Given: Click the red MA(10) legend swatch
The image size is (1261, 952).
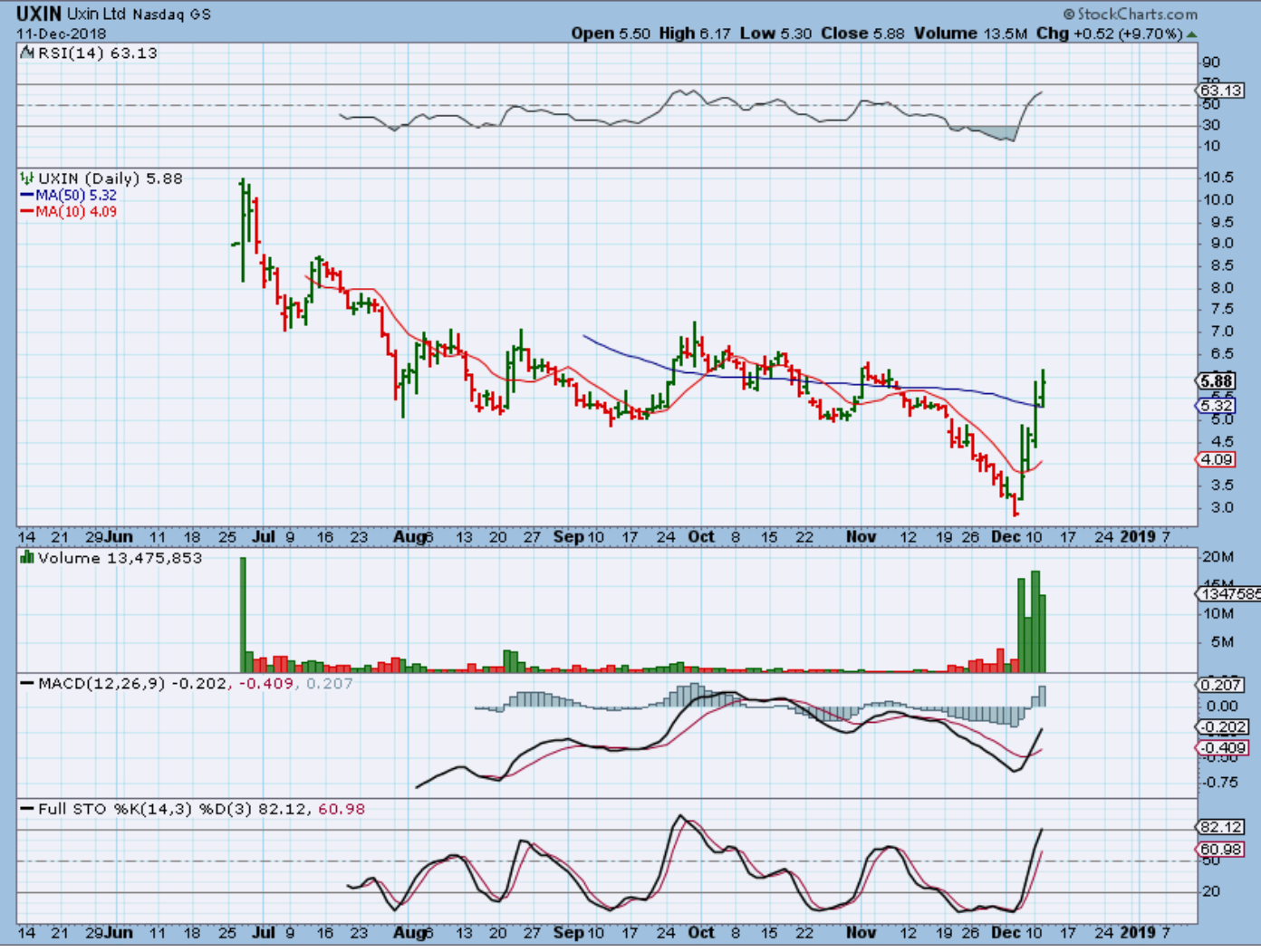Looking at the screenshot, I should (27, 212).
